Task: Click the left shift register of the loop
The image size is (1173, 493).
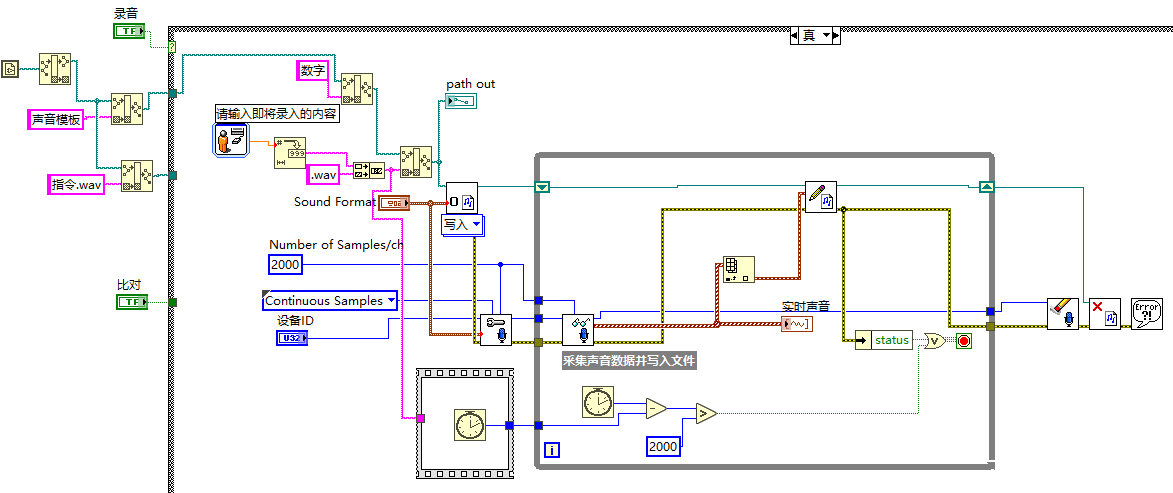Action: (542, 187)
